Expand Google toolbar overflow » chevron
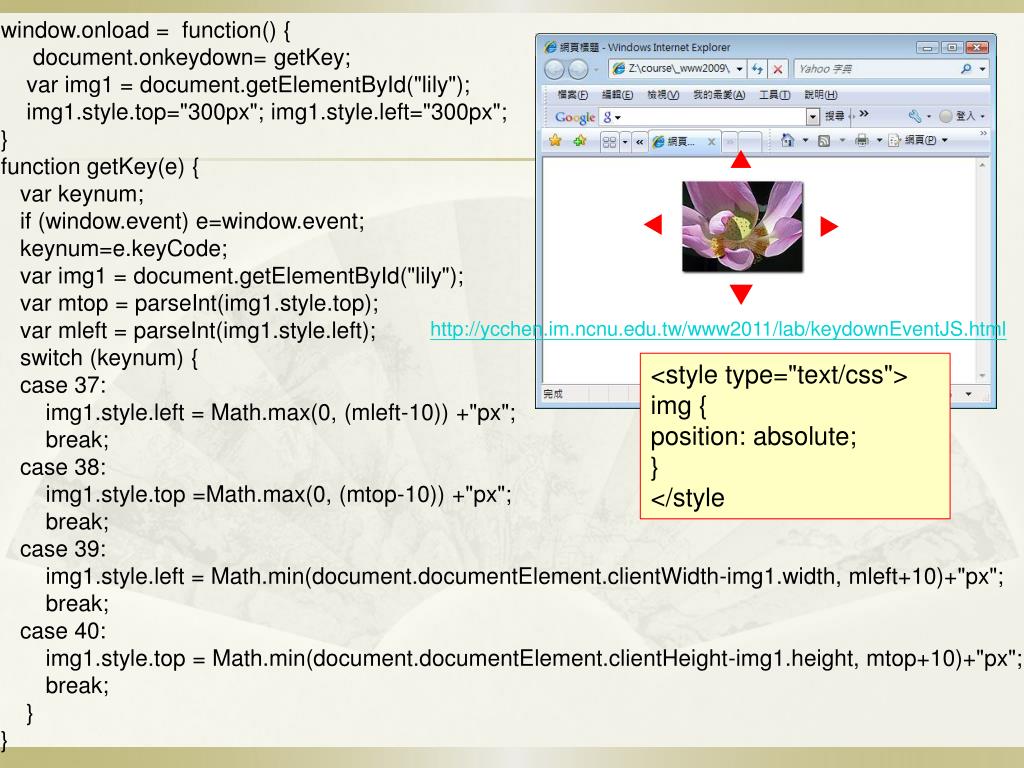 [x=864, y=114]
